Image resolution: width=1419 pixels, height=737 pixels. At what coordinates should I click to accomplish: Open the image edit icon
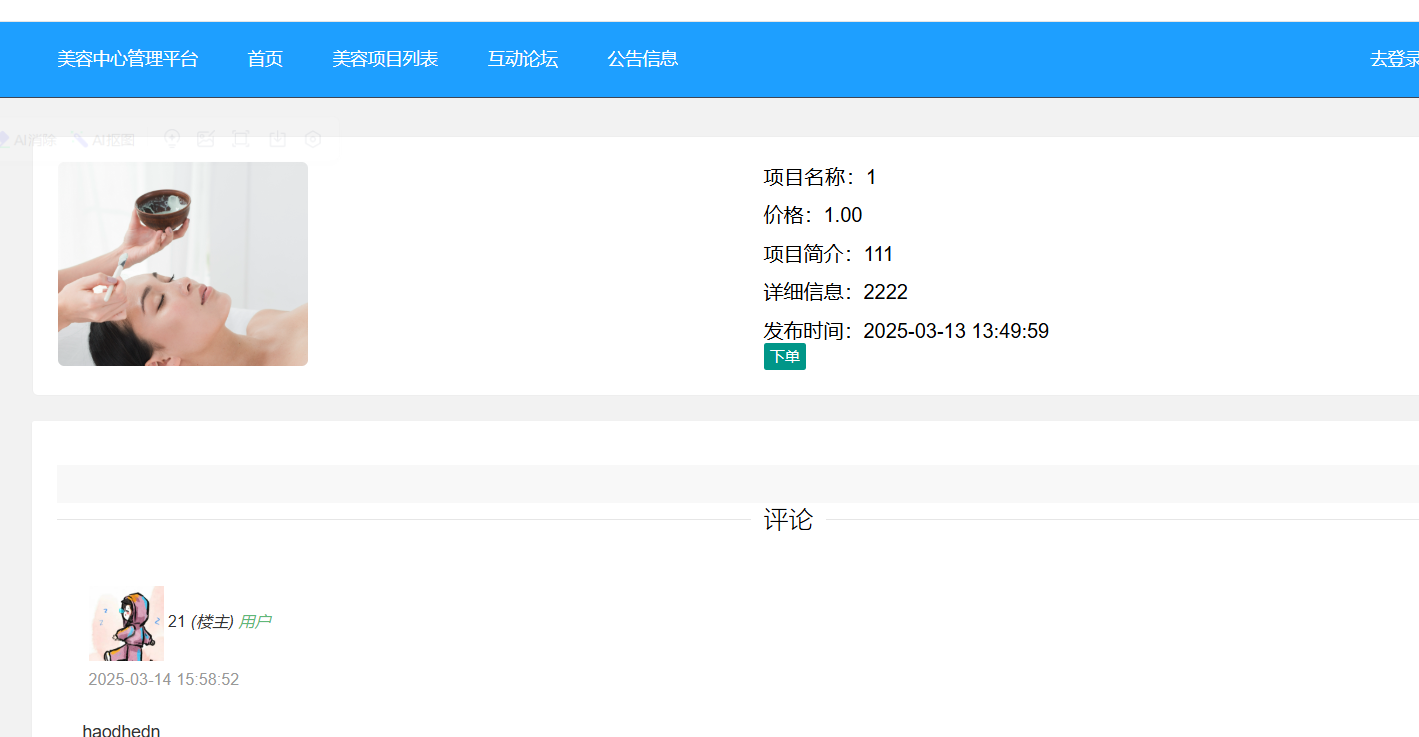(206, 139)
